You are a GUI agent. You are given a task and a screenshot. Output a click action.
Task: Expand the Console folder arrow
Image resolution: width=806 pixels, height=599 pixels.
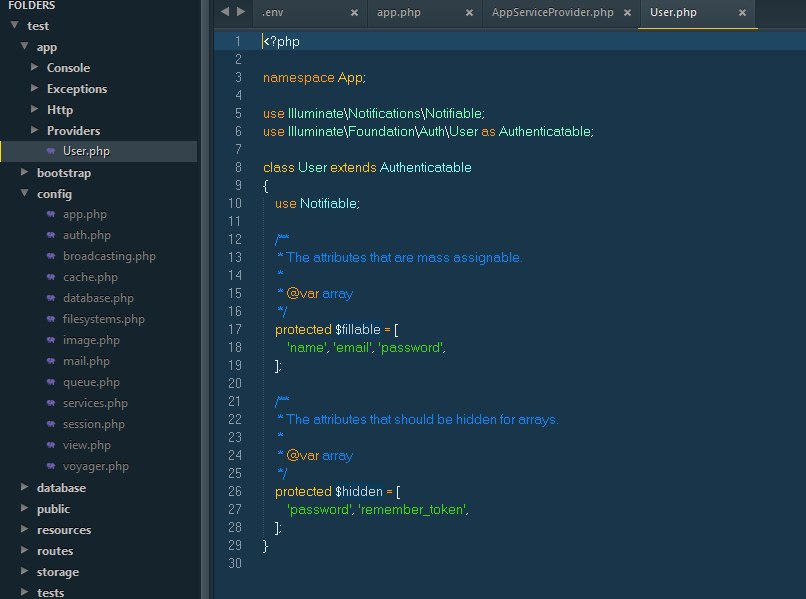34,67
